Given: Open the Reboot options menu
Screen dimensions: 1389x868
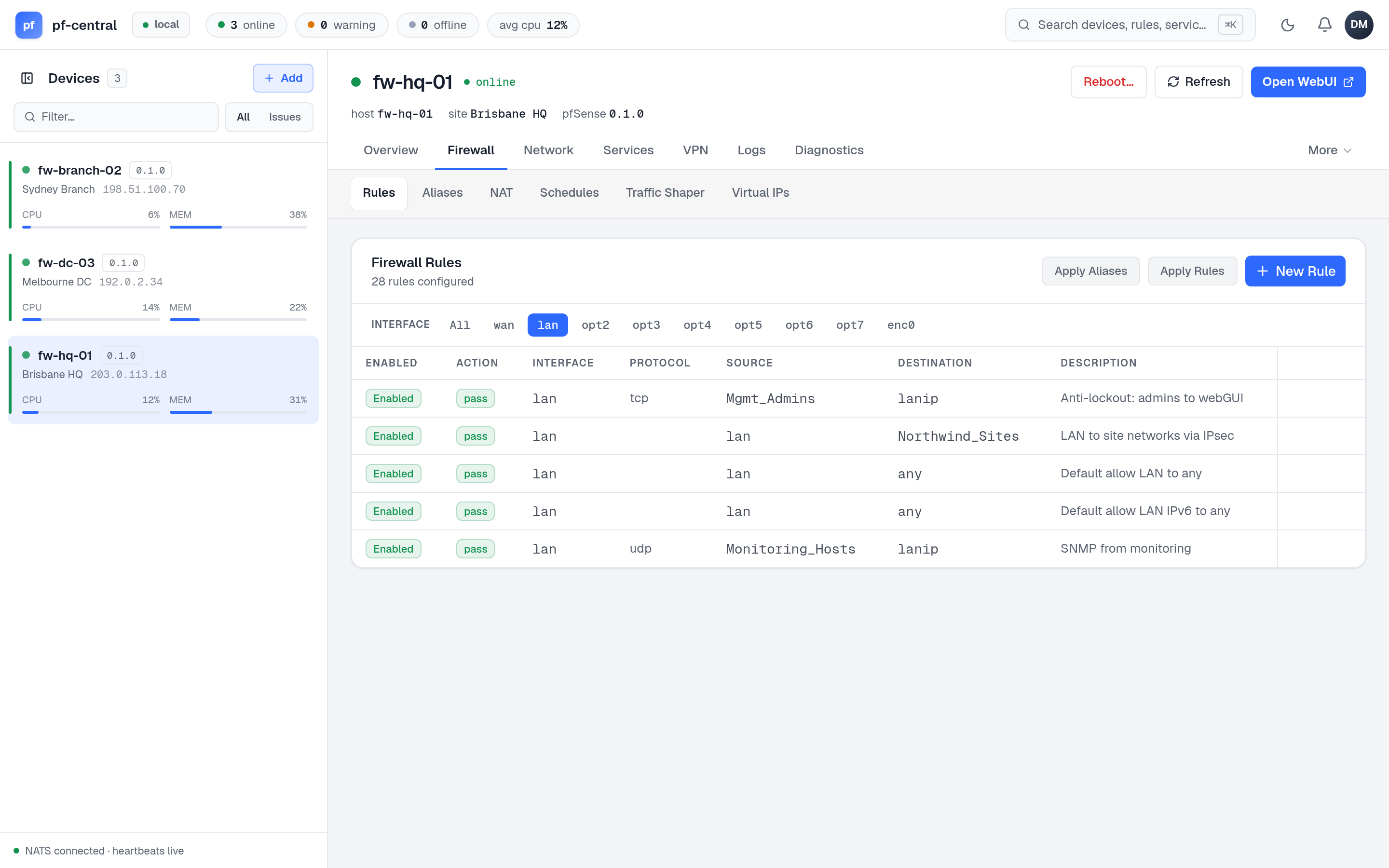Looking at the screenshot, I should [x=1108, y=81].
